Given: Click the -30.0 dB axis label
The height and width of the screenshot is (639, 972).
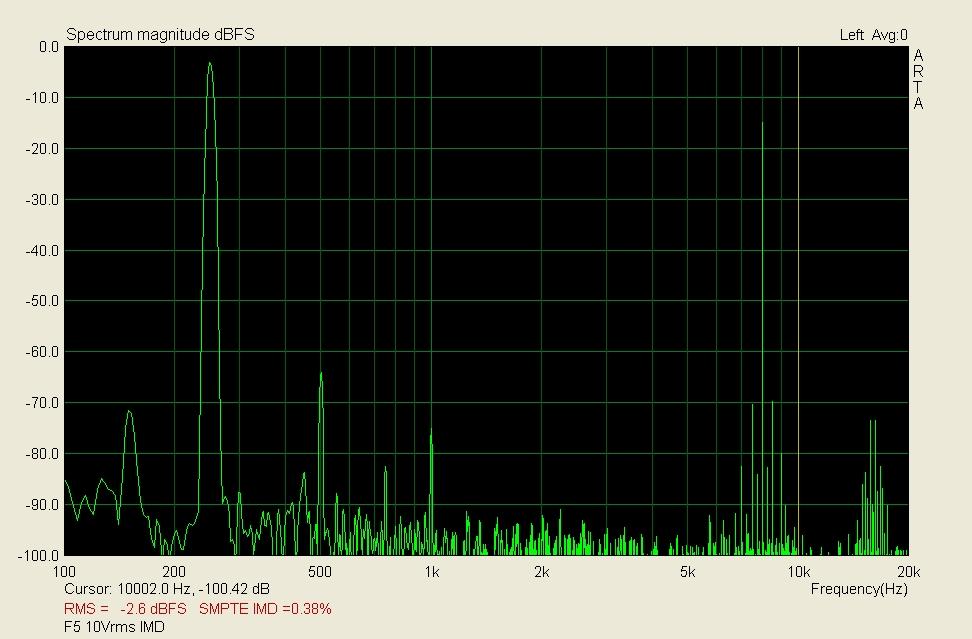Looking at the screenshot, I should point(42,200).
